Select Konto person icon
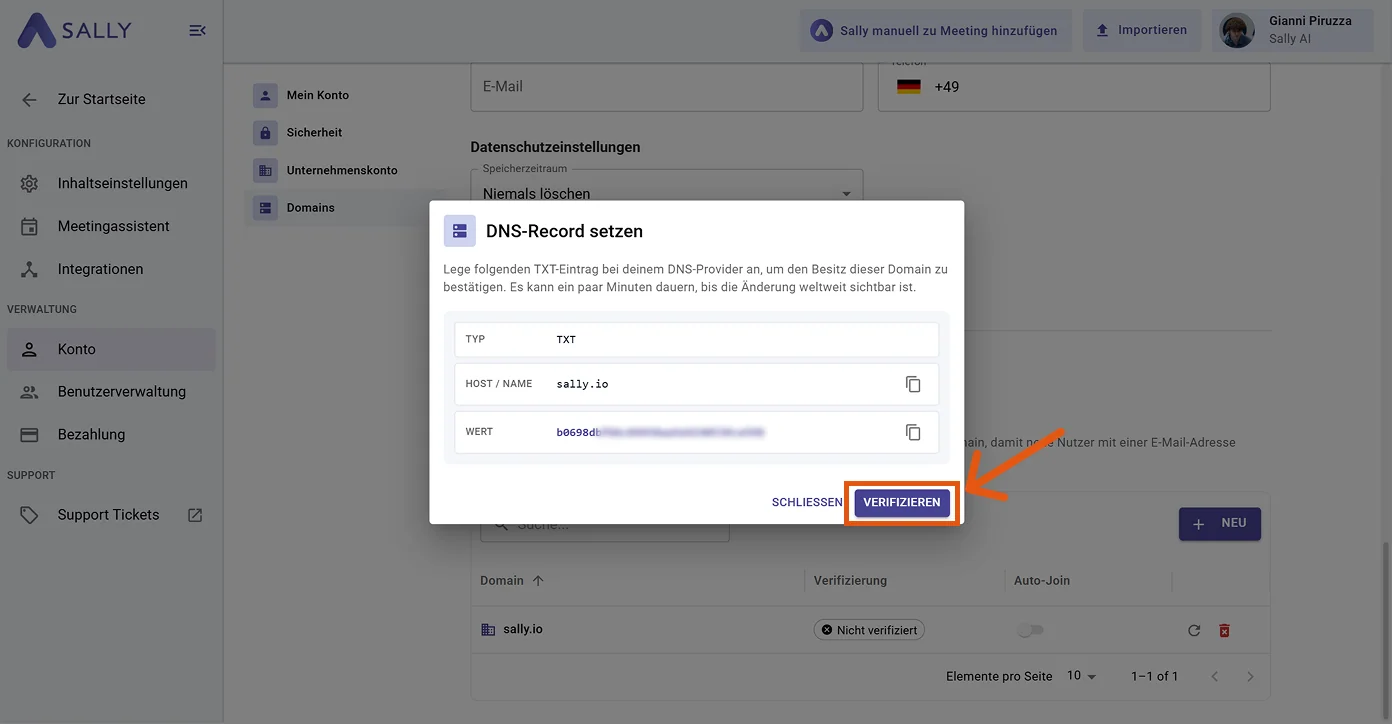 tap(29, 350)
